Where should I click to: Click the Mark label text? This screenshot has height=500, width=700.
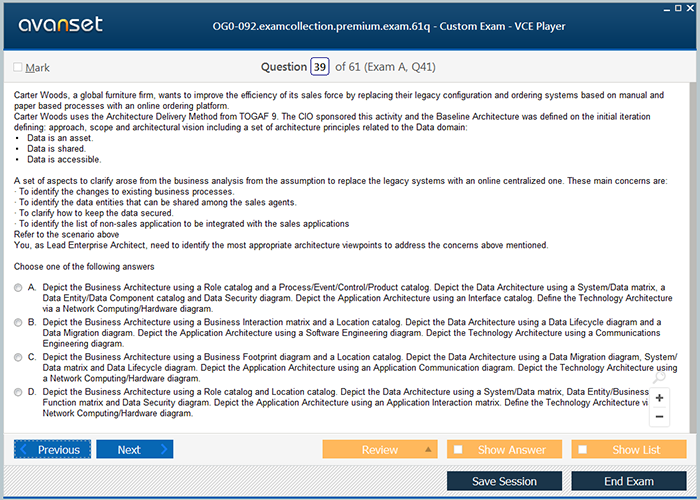(x=38, y=68)
